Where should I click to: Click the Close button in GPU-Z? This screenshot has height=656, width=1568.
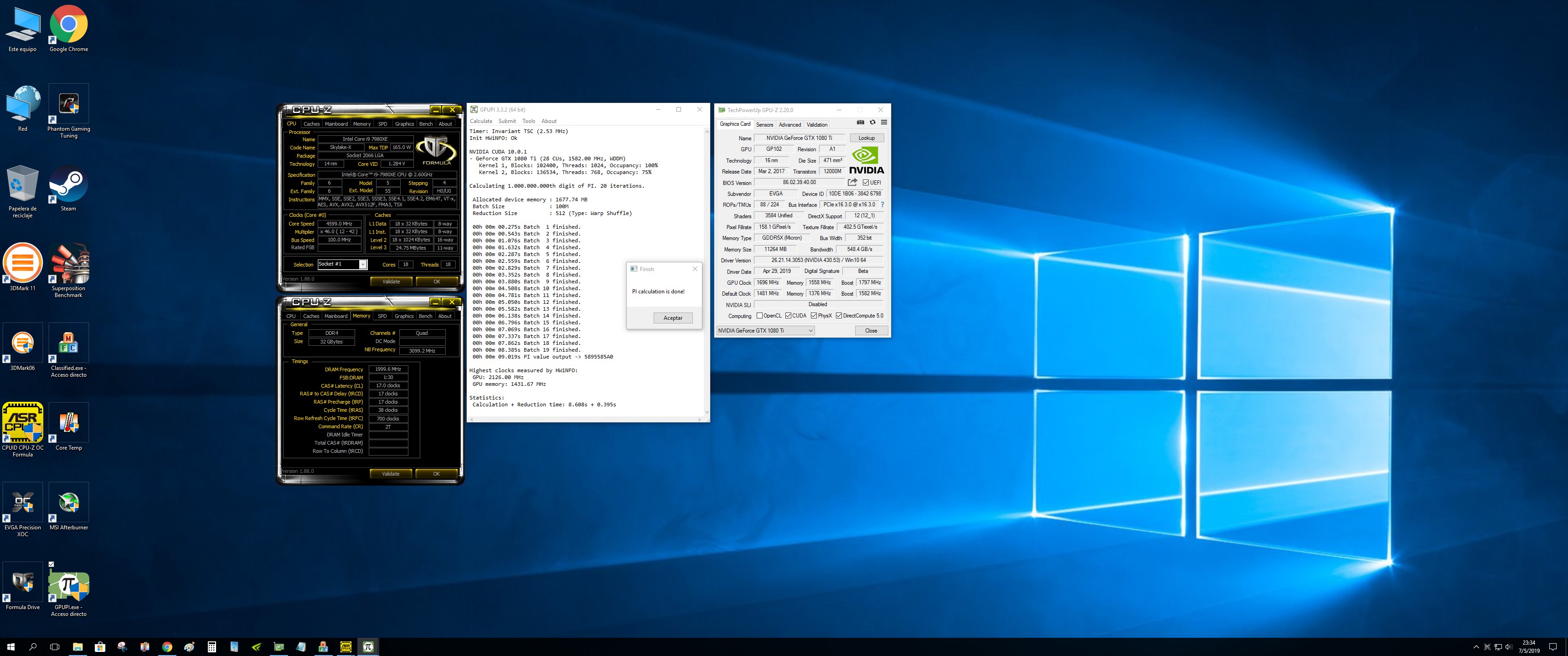(871, 330)
